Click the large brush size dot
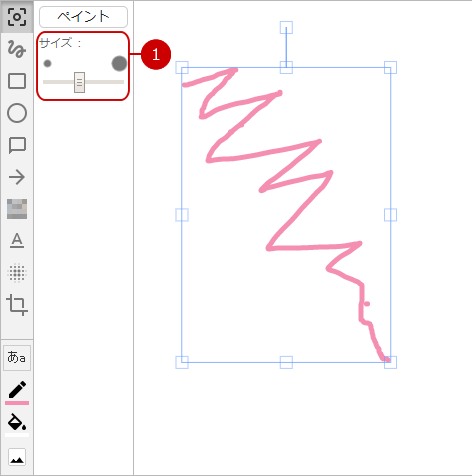Viewport: 472px width, 476px height. (119, 63)
